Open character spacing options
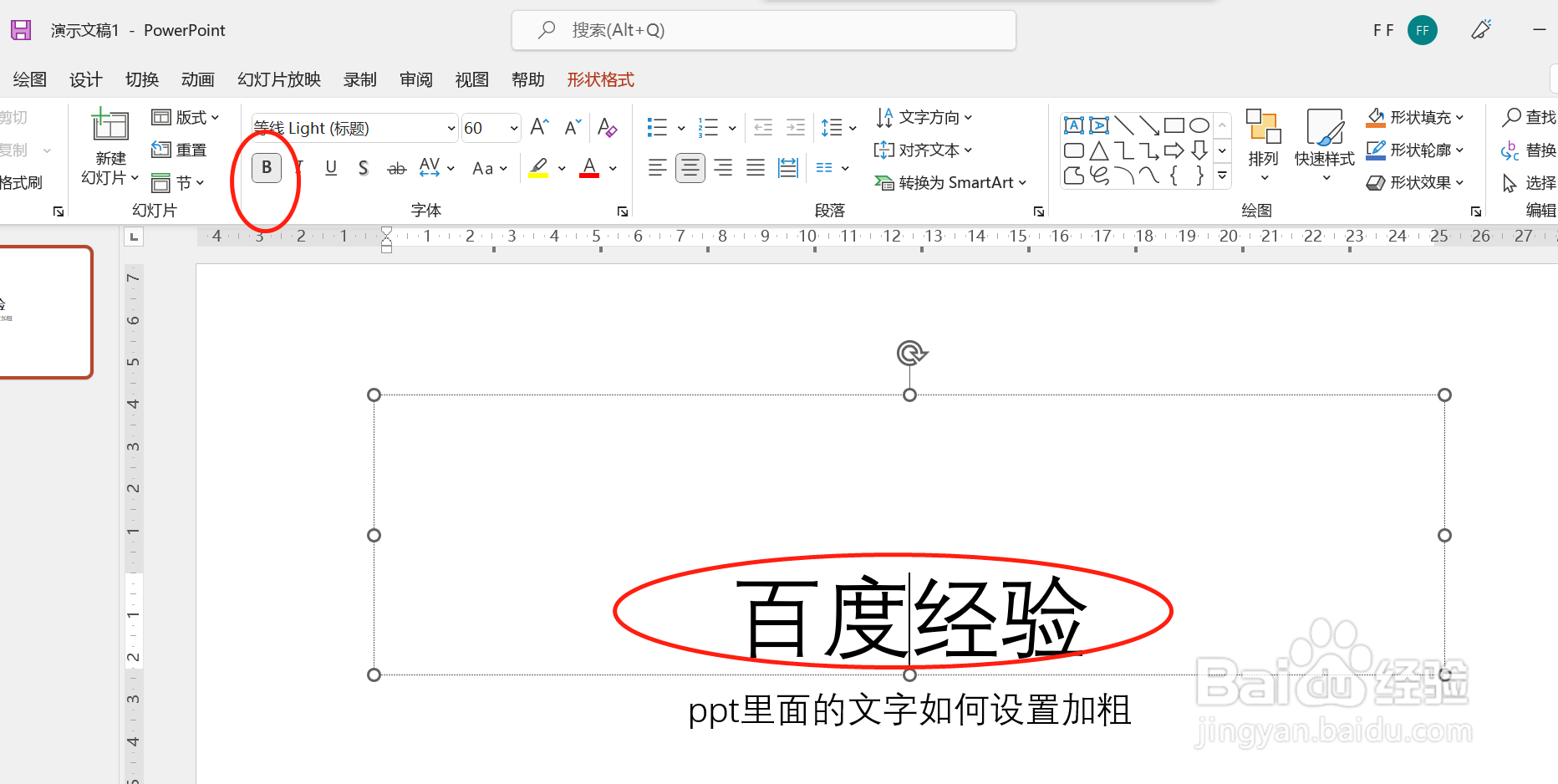This screenshot has width=1558, height=784. click(x=436, y=168)
